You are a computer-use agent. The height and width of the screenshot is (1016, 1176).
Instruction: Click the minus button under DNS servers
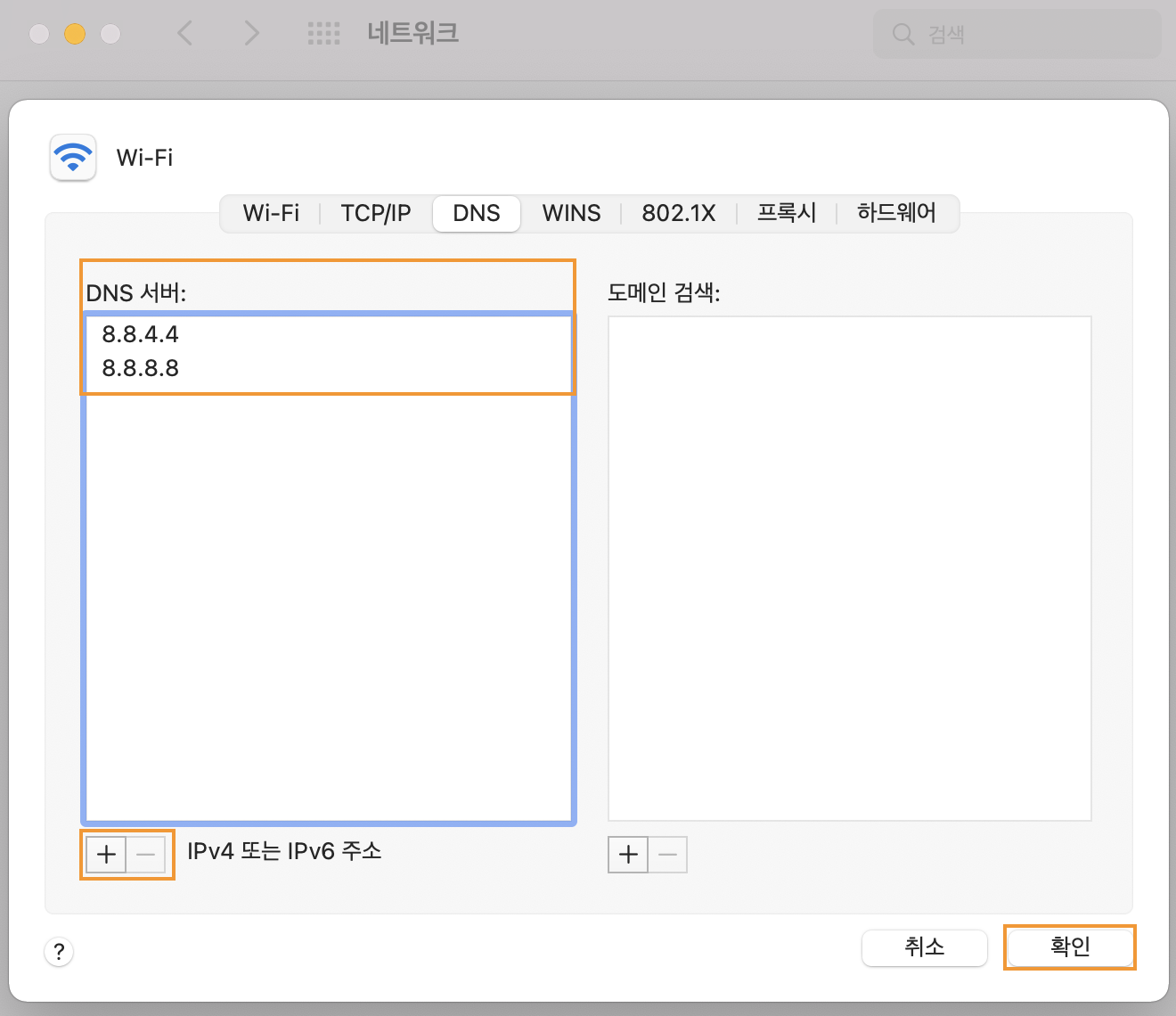pos(146,855)
